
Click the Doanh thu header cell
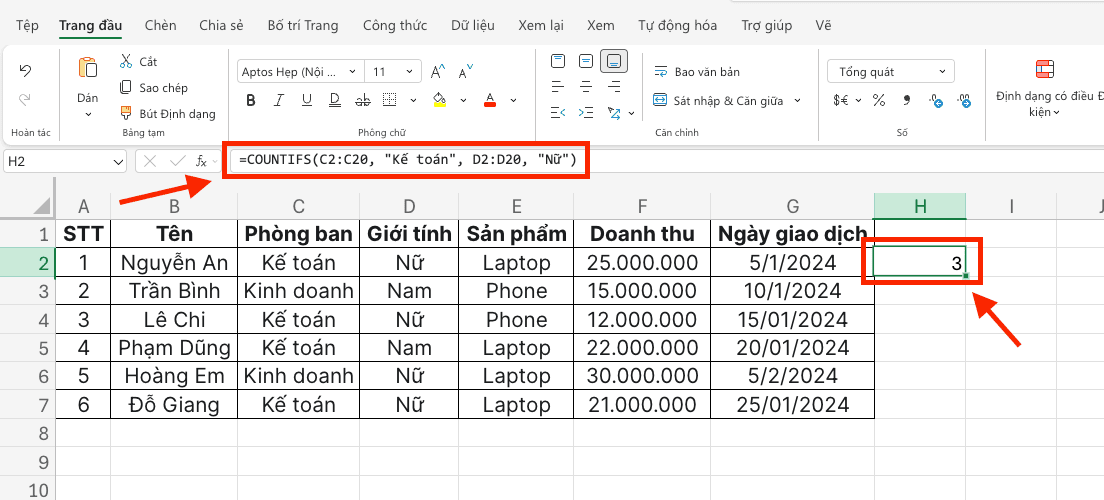pos(642,234)
